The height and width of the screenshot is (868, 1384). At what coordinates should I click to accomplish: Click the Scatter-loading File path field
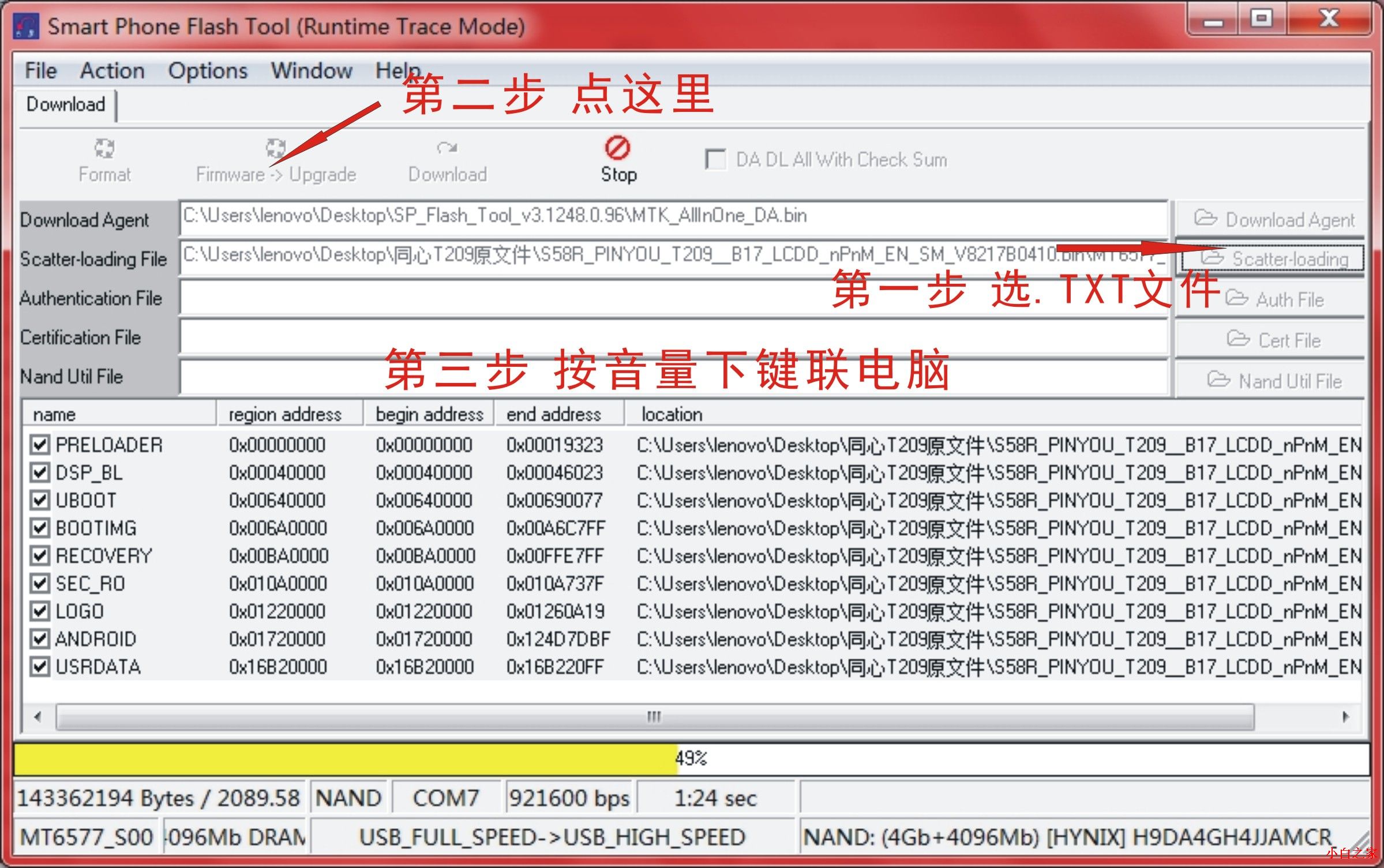pos(673,257)
